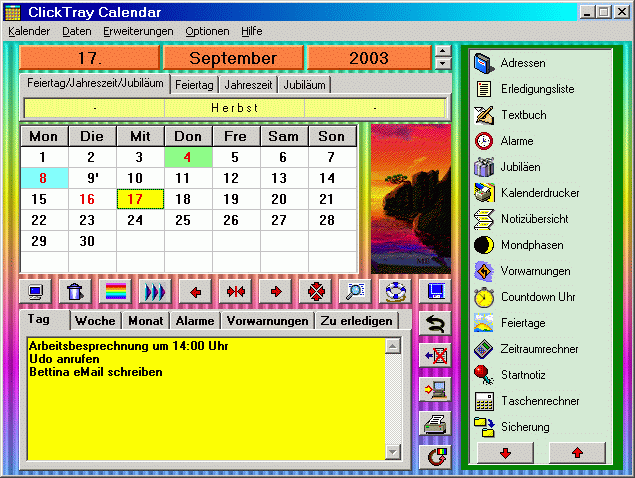Open the Adressen address book icon
The image size is (635, 478).
tap(484, 63)
